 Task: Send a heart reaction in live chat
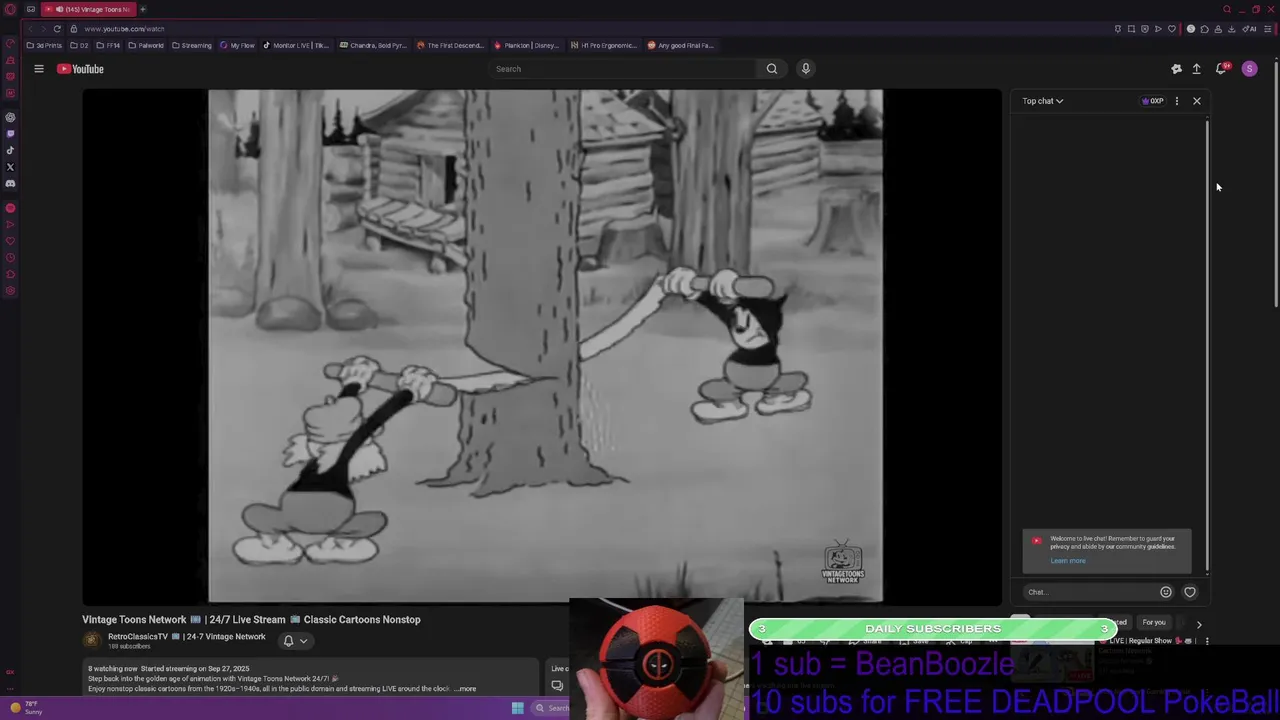click(1190, 592)
